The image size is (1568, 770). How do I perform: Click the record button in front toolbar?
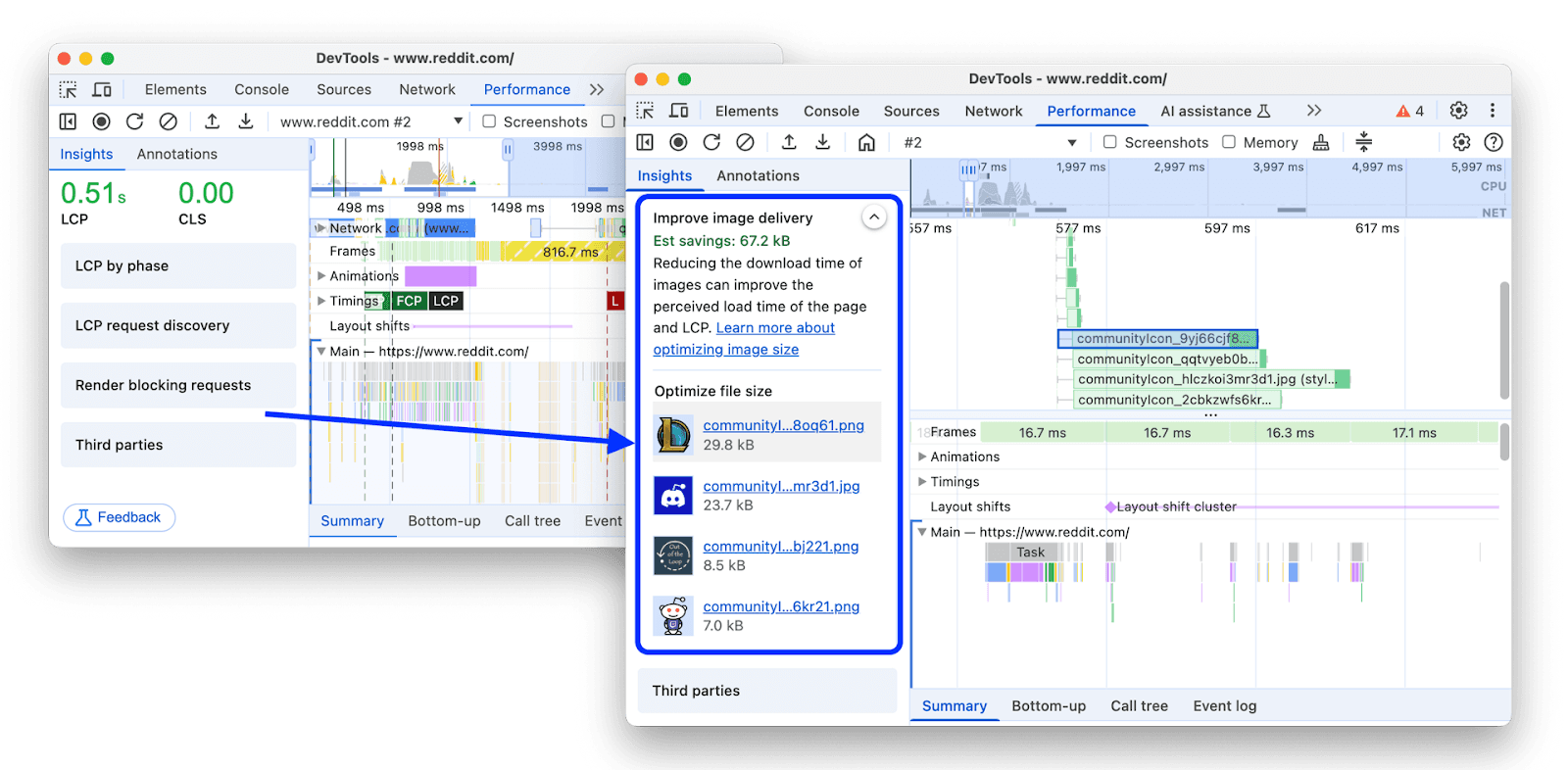click(x=678, y=142)
